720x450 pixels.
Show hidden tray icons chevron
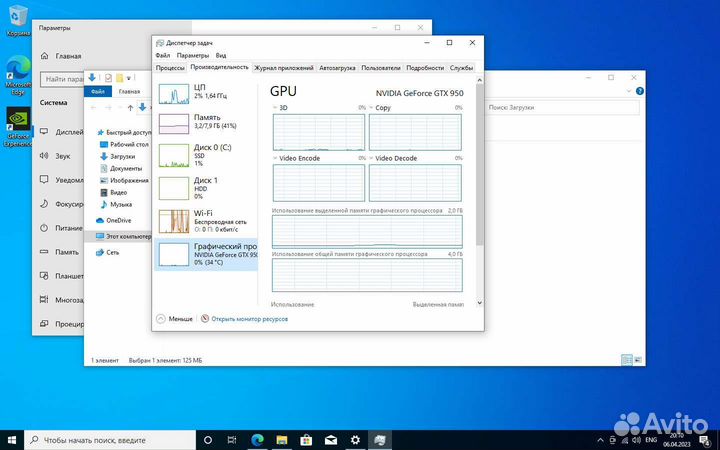click(600, 440)
